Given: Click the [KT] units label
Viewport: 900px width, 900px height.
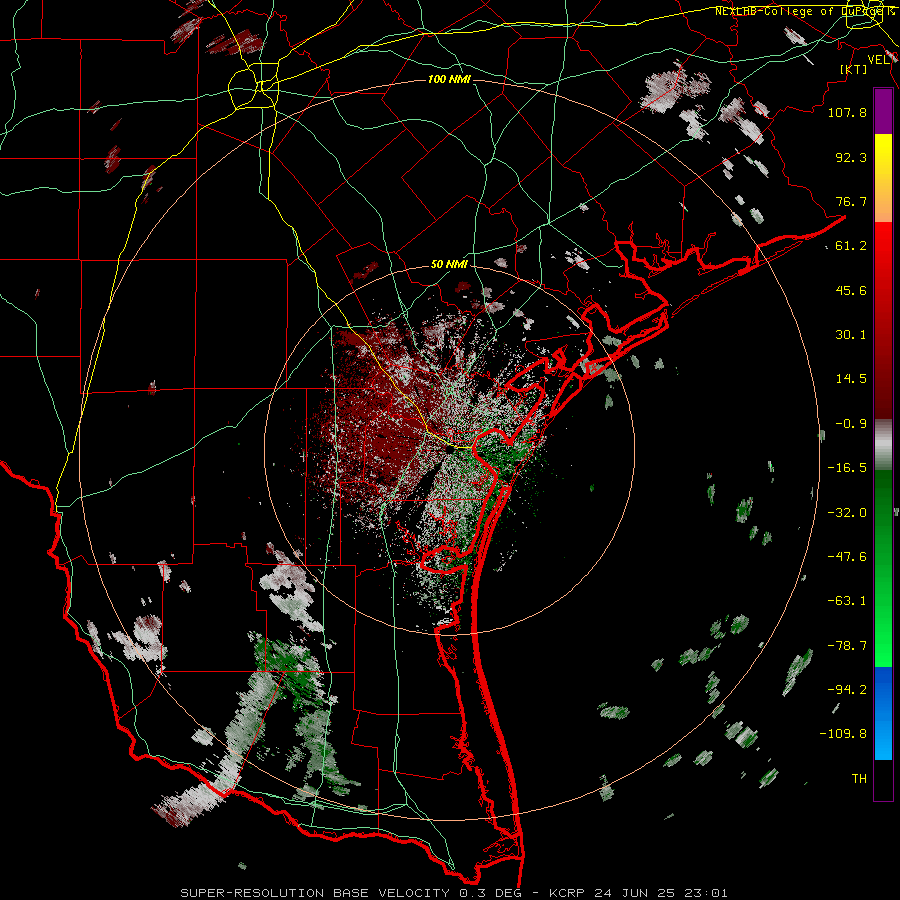Looking at the screenshot, I should [x=853, y=69].
